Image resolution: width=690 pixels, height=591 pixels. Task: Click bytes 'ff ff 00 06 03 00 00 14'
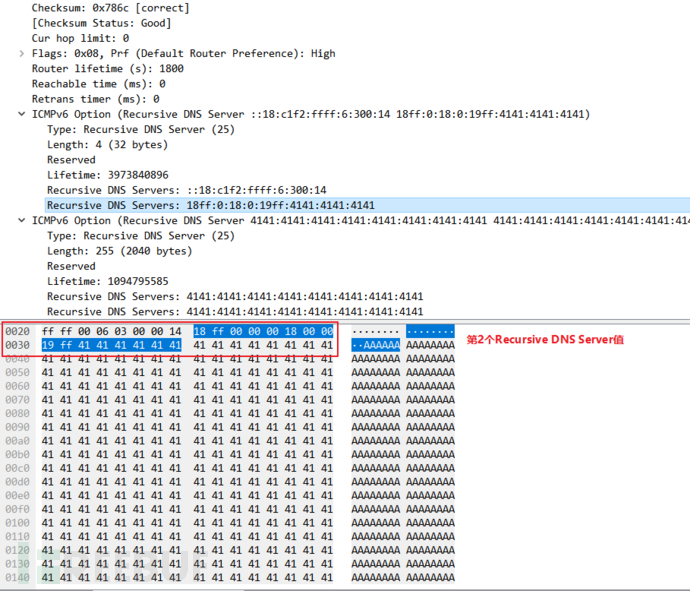(x=112, y=331)
